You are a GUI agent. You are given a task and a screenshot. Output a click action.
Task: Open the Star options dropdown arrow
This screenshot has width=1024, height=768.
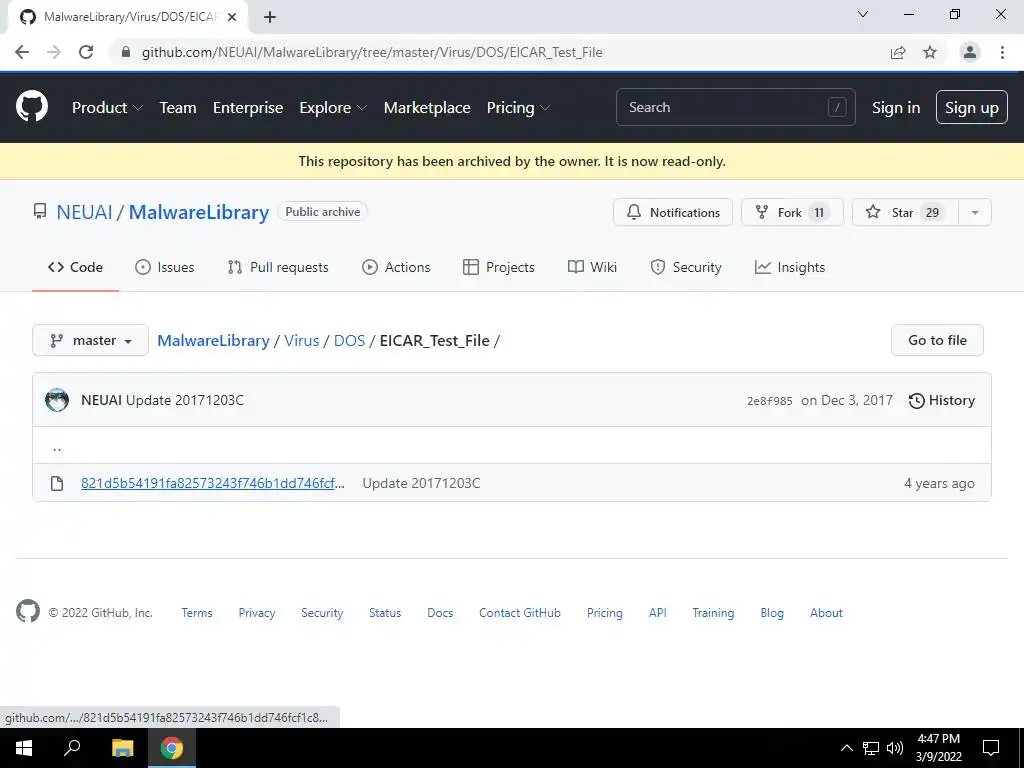pos(975,212)
